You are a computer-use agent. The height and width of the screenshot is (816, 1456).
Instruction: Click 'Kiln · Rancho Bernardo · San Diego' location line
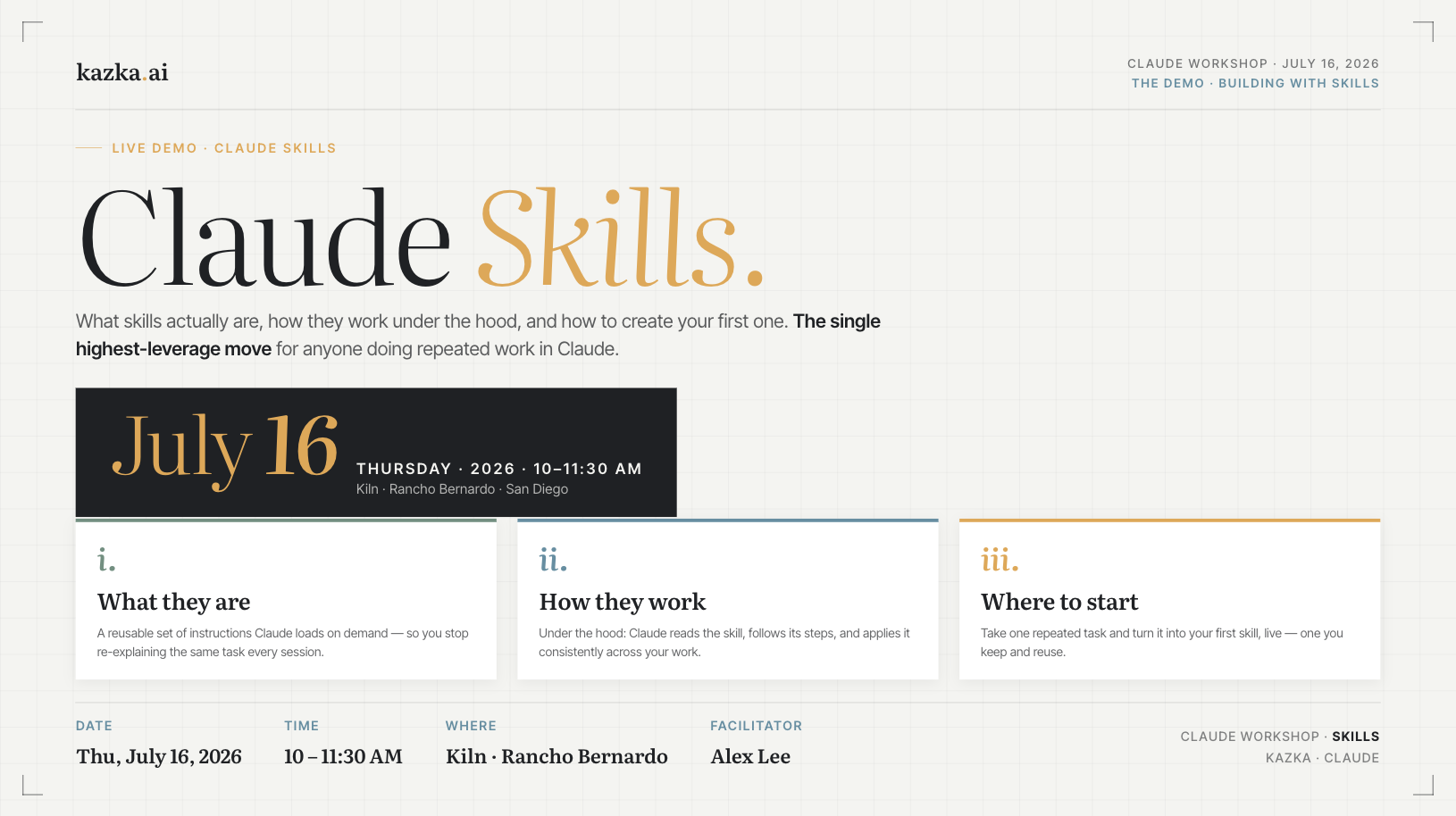point(462,489)
